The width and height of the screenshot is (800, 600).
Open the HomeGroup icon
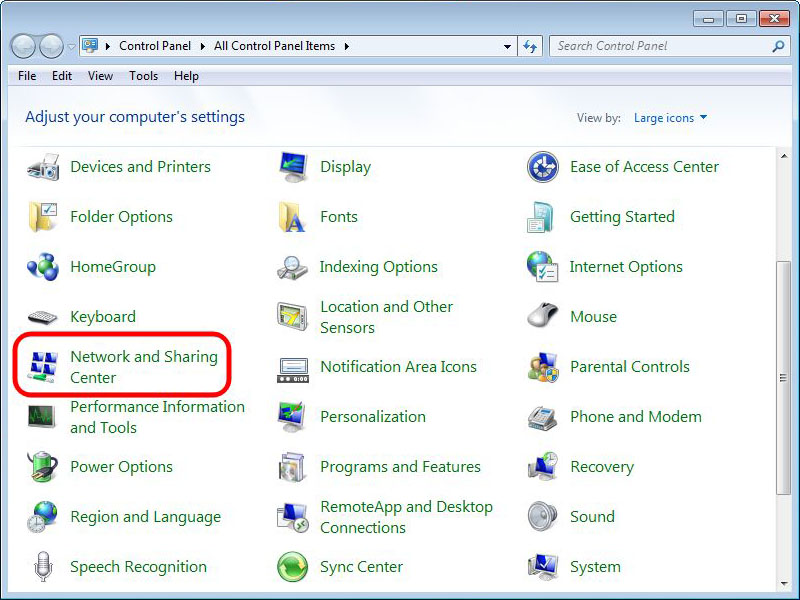pos(43,267)
